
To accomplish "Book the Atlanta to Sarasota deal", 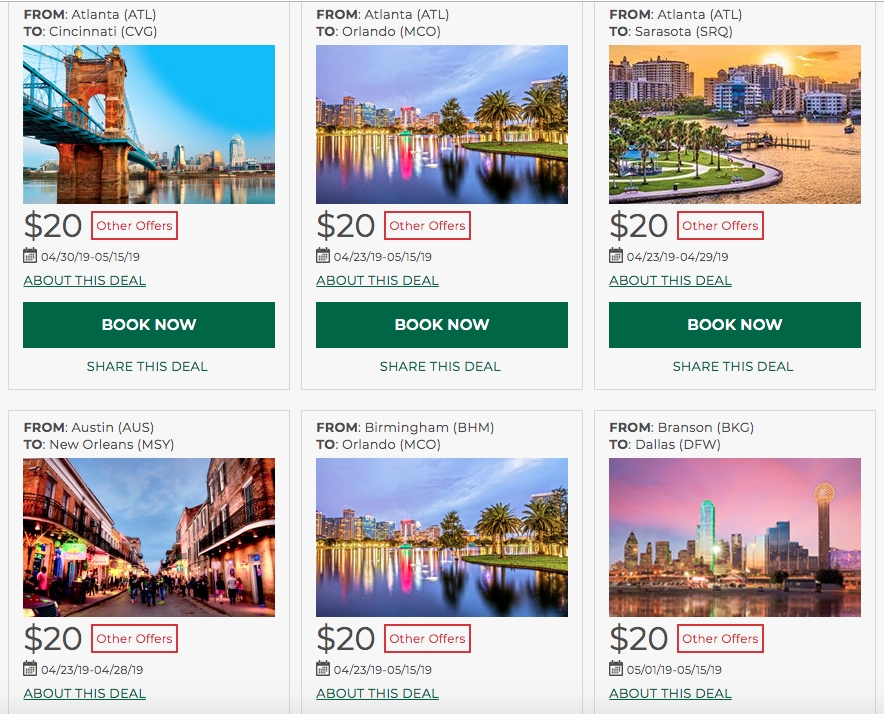I will pyautogui.click(x=734, y=325).
